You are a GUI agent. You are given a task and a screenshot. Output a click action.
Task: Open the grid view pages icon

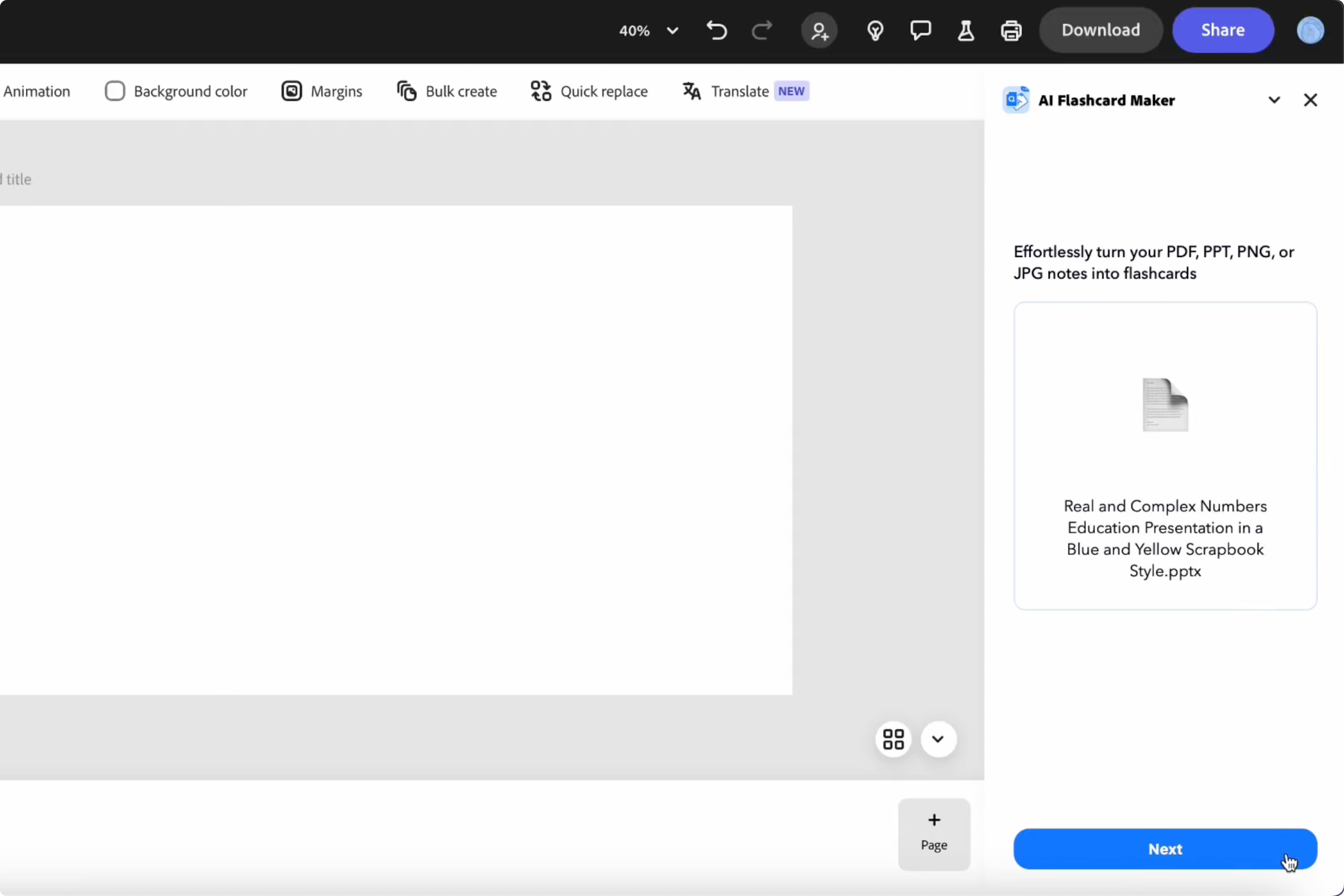[893, 739]
